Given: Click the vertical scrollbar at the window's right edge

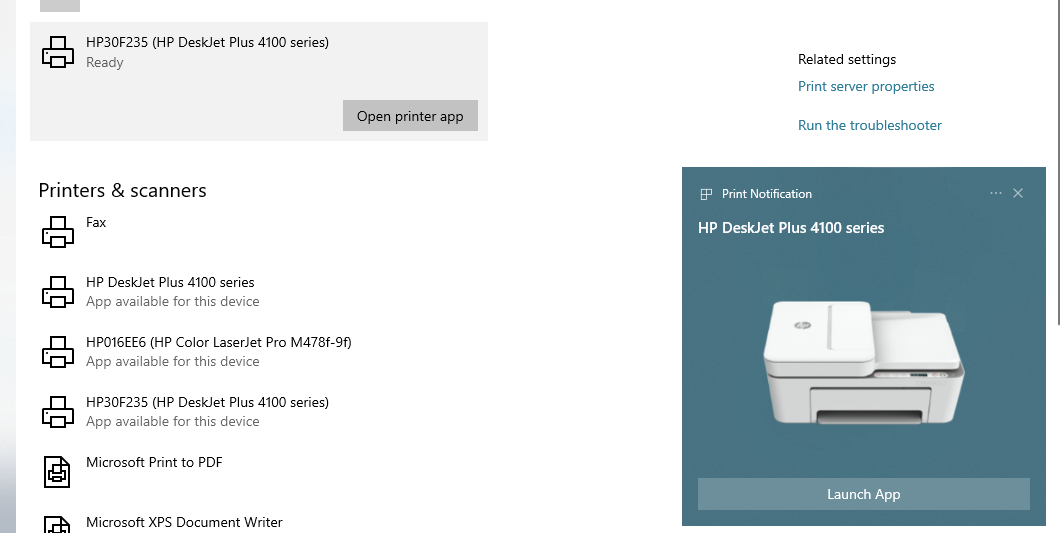Looking at the screenshot, I should coord(1059,163).
